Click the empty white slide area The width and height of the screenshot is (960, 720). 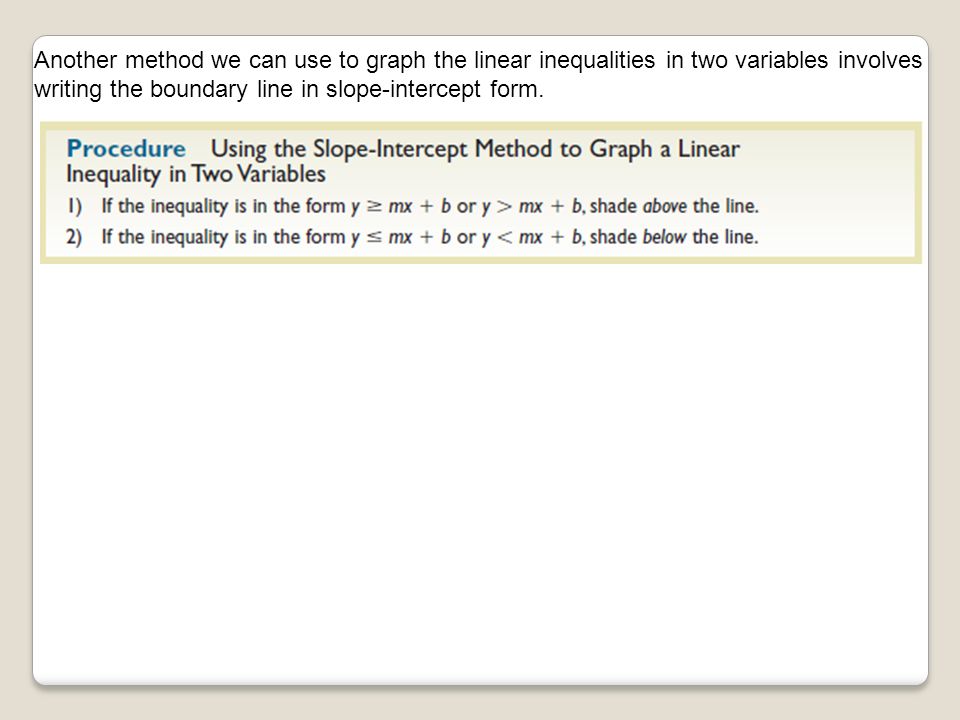pos(481,471)
